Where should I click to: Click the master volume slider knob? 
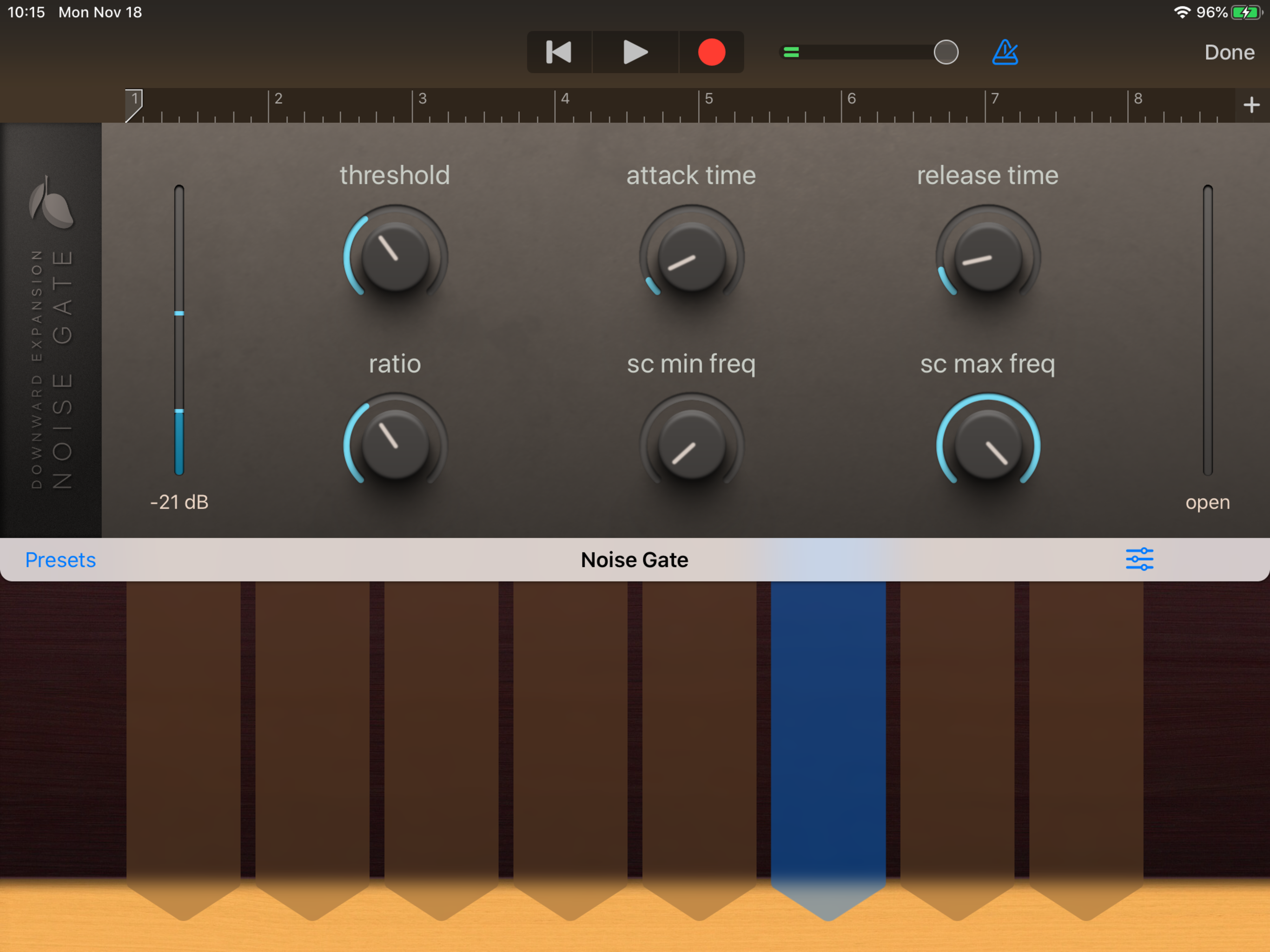click(x=946, y=52)
